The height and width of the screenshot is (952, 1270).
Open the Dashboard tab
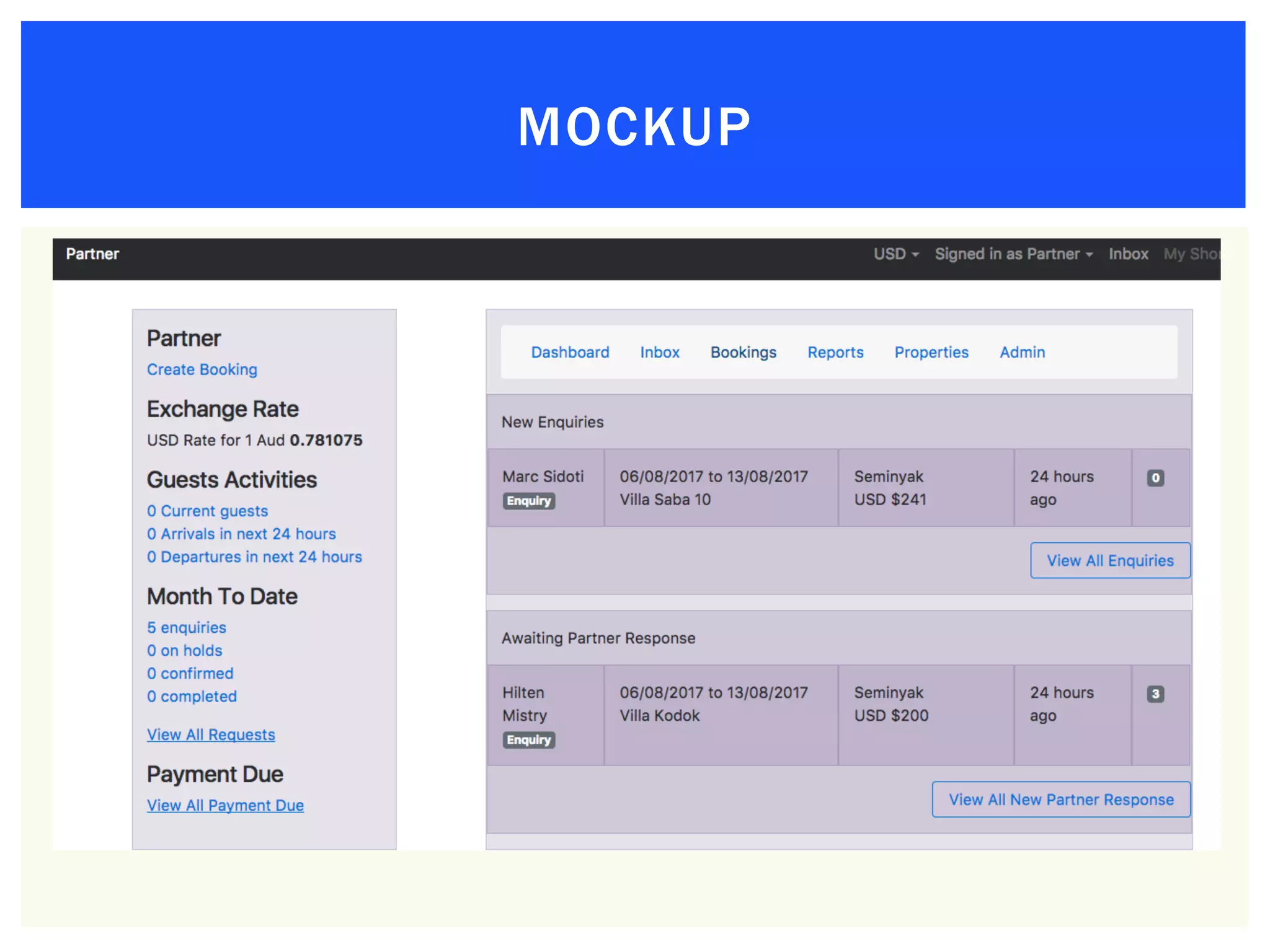570,352
